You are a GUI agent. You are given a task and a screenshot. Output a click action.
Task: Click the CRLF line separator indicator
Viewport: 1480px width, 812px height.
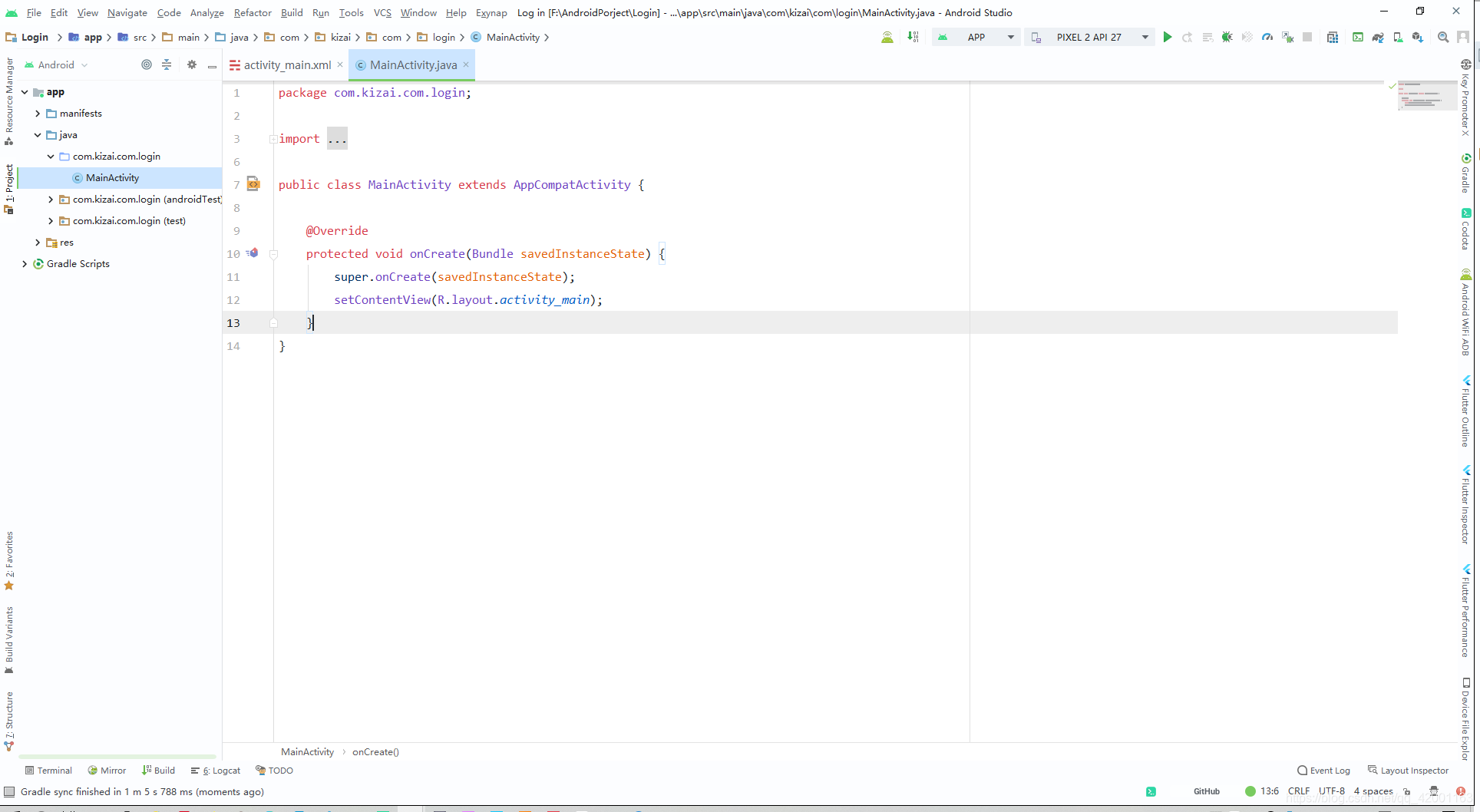pyautogui.click(x=1299, y=791)
